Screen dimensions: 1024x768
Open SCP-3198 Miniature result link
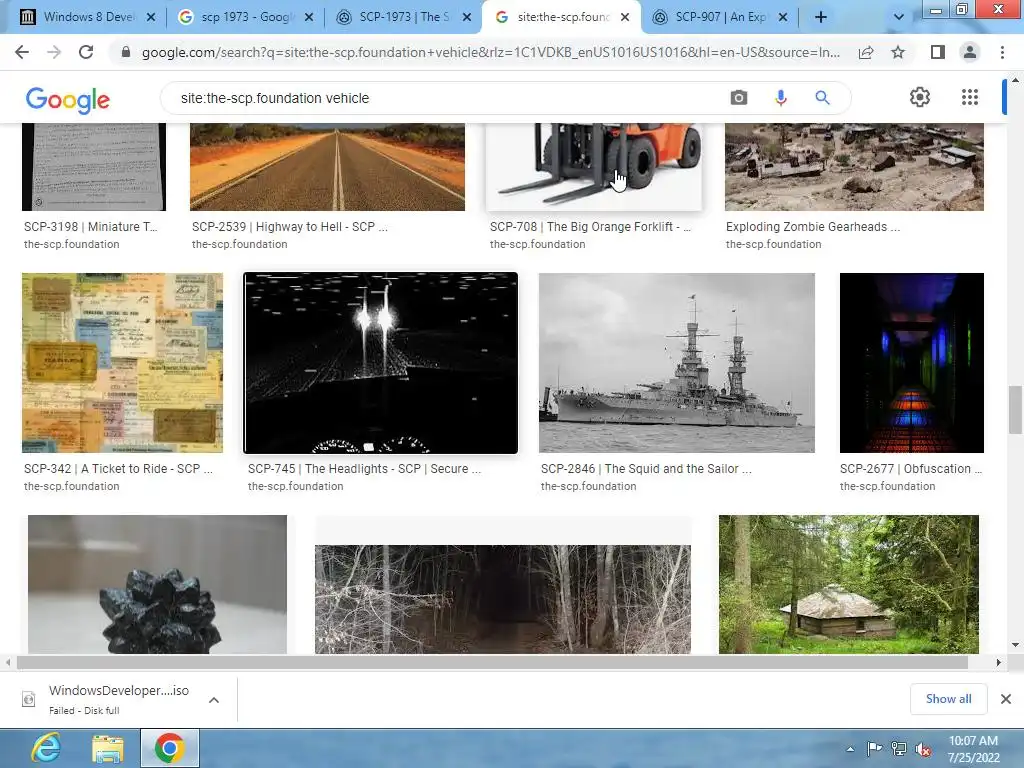tap(91, 227)
